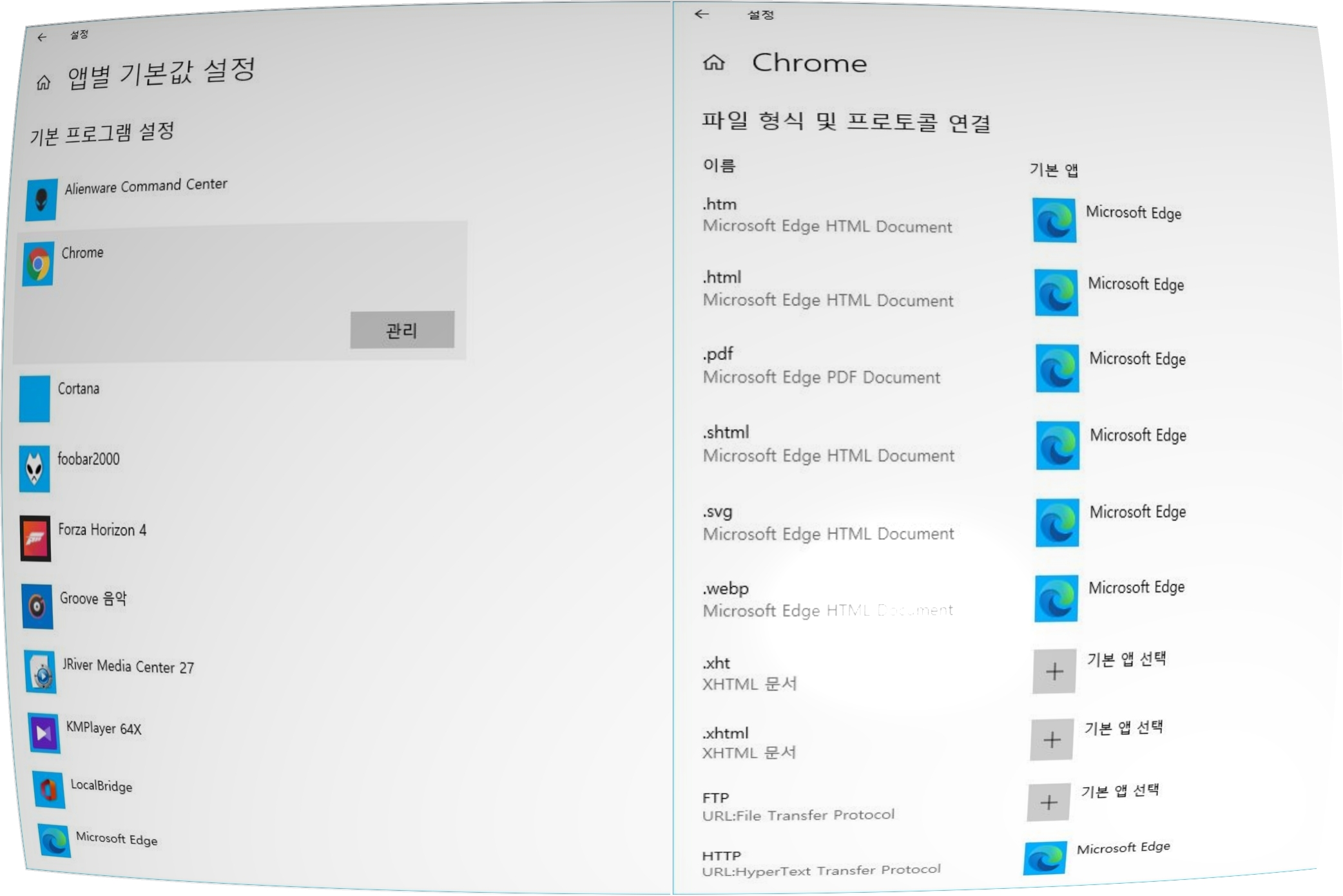
Task: Open home from Chrome settings page
Action: pos(713,63)
